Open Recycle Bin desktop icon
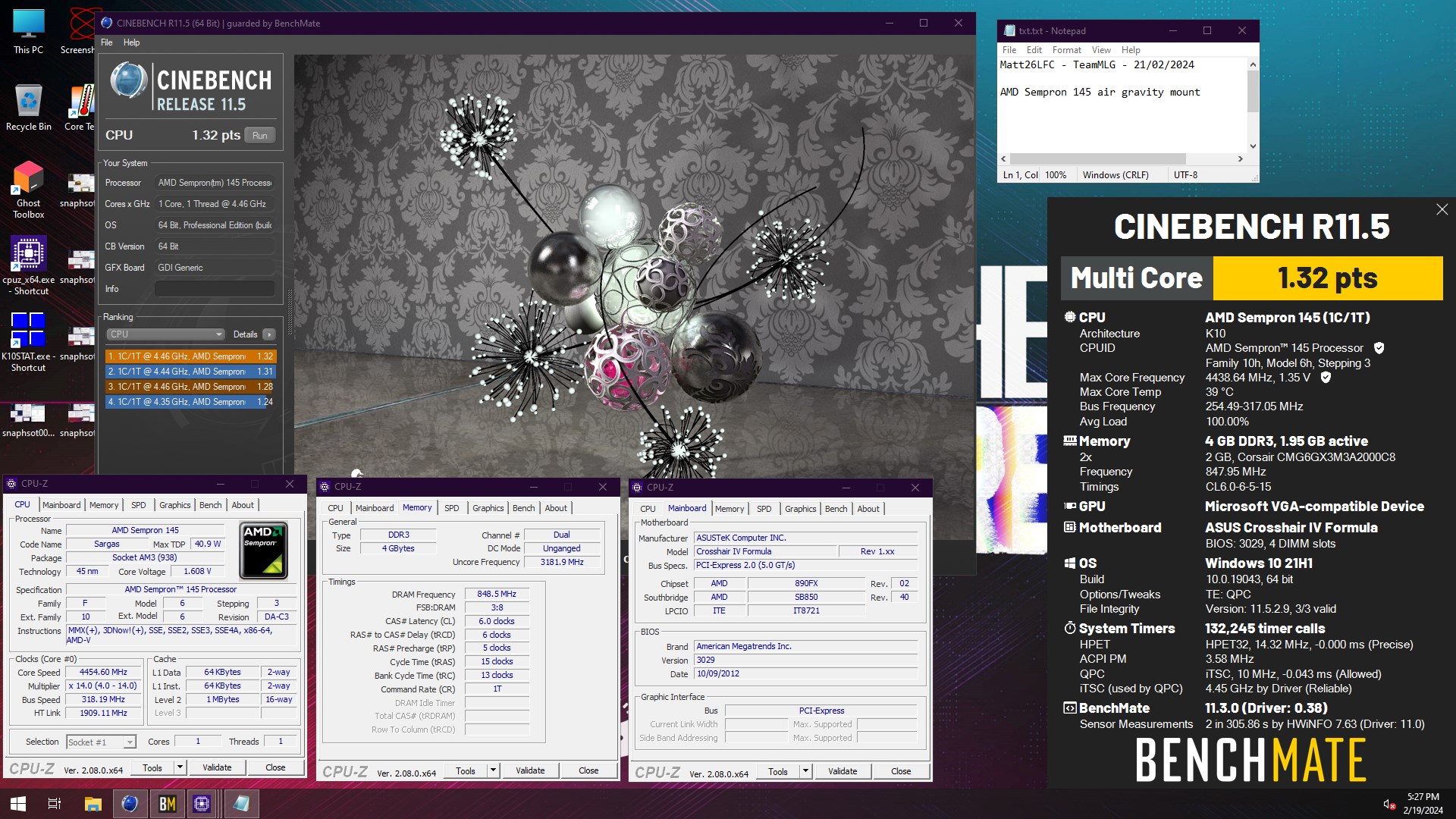The width and height of the screenshot is (1456, 819). pyautogui.click(x=28, y=108)
